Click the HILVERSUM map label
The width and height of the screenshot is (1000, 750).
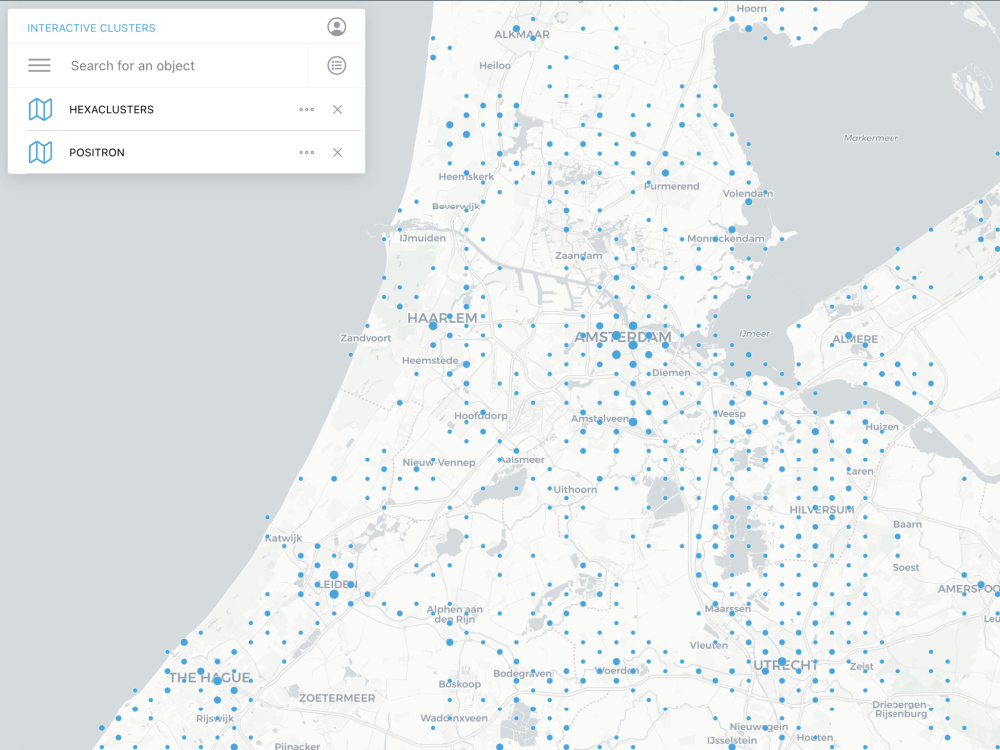pos(821,510)
